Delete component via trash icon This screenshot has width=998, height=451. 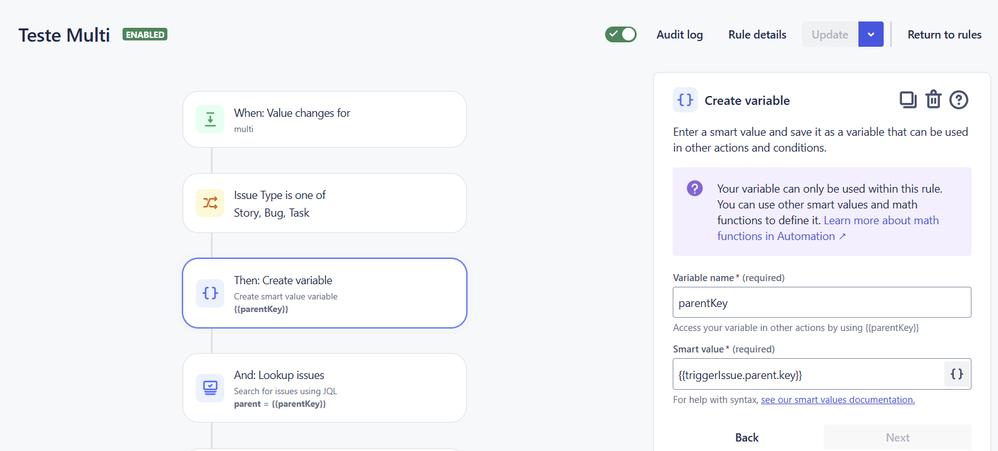pos(933,100)
